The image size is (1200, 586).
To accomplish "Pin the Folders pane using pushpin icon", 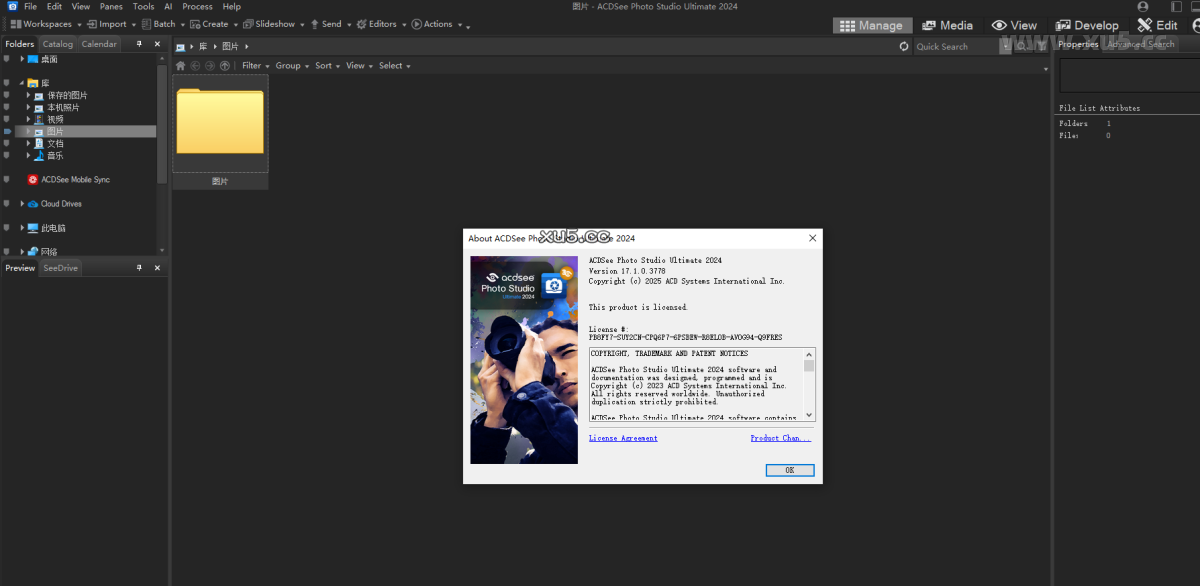I will (x=139, y=44).
